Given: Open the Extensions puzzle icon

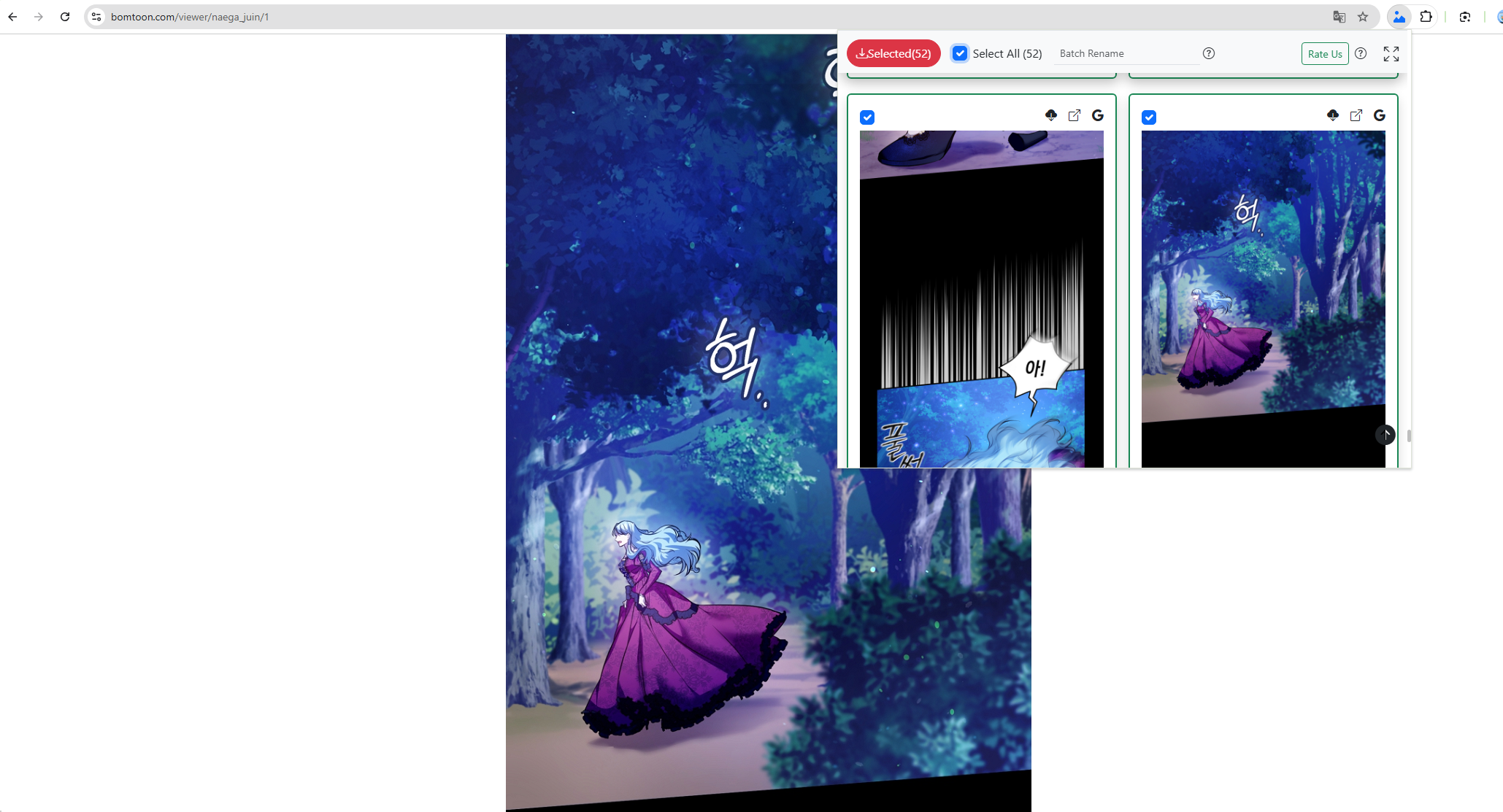Looking at the screenshot, I should (x=1426, y=17).
